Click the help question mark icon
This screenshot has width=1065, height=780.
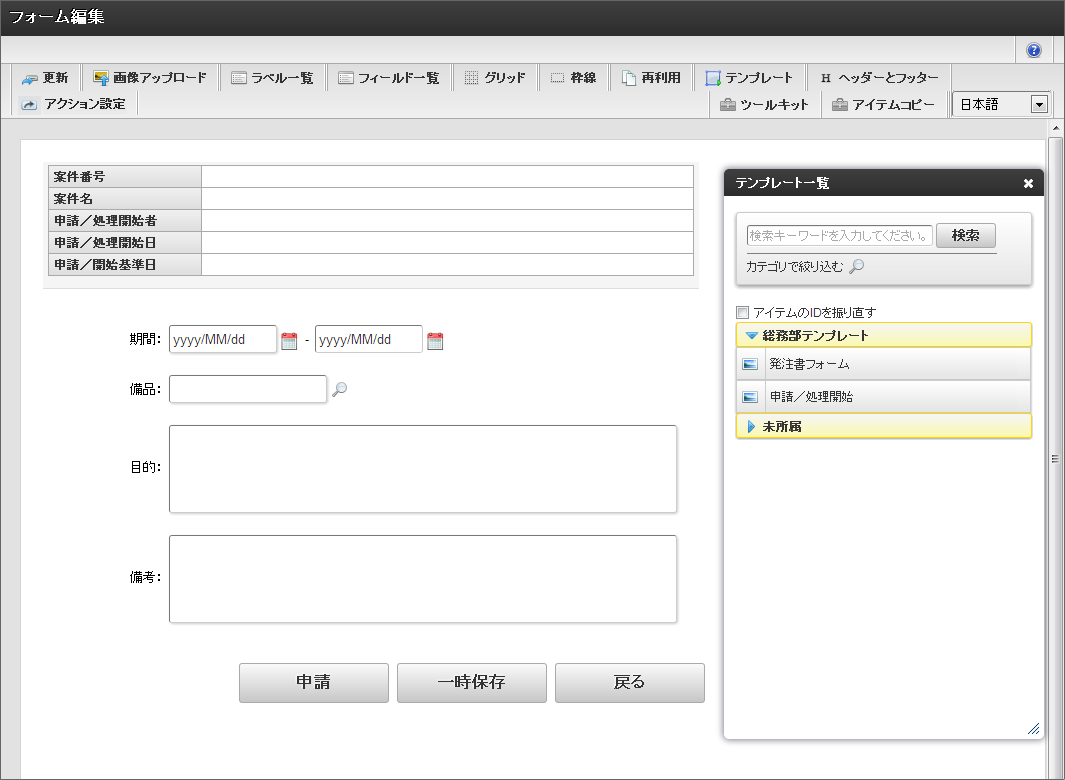1033,50
